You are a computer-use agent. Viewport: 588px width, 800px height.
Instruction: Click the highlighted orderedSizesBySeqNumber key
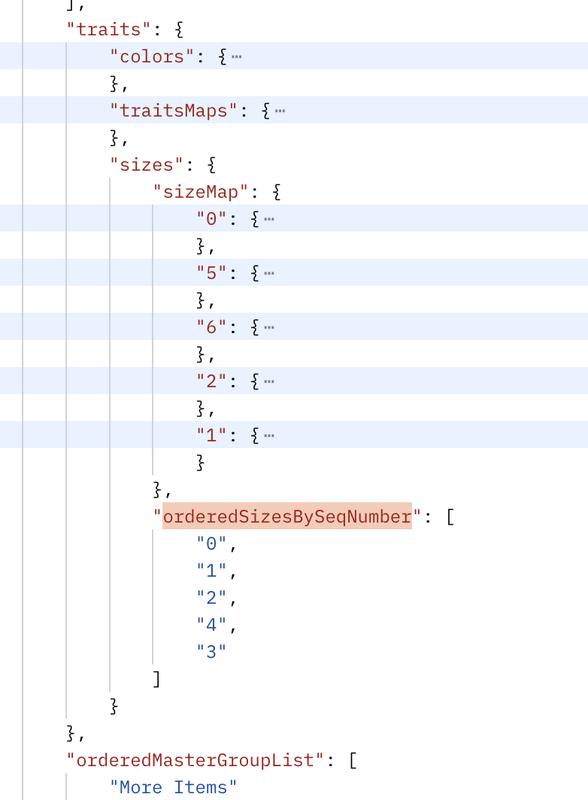[287, 516]
